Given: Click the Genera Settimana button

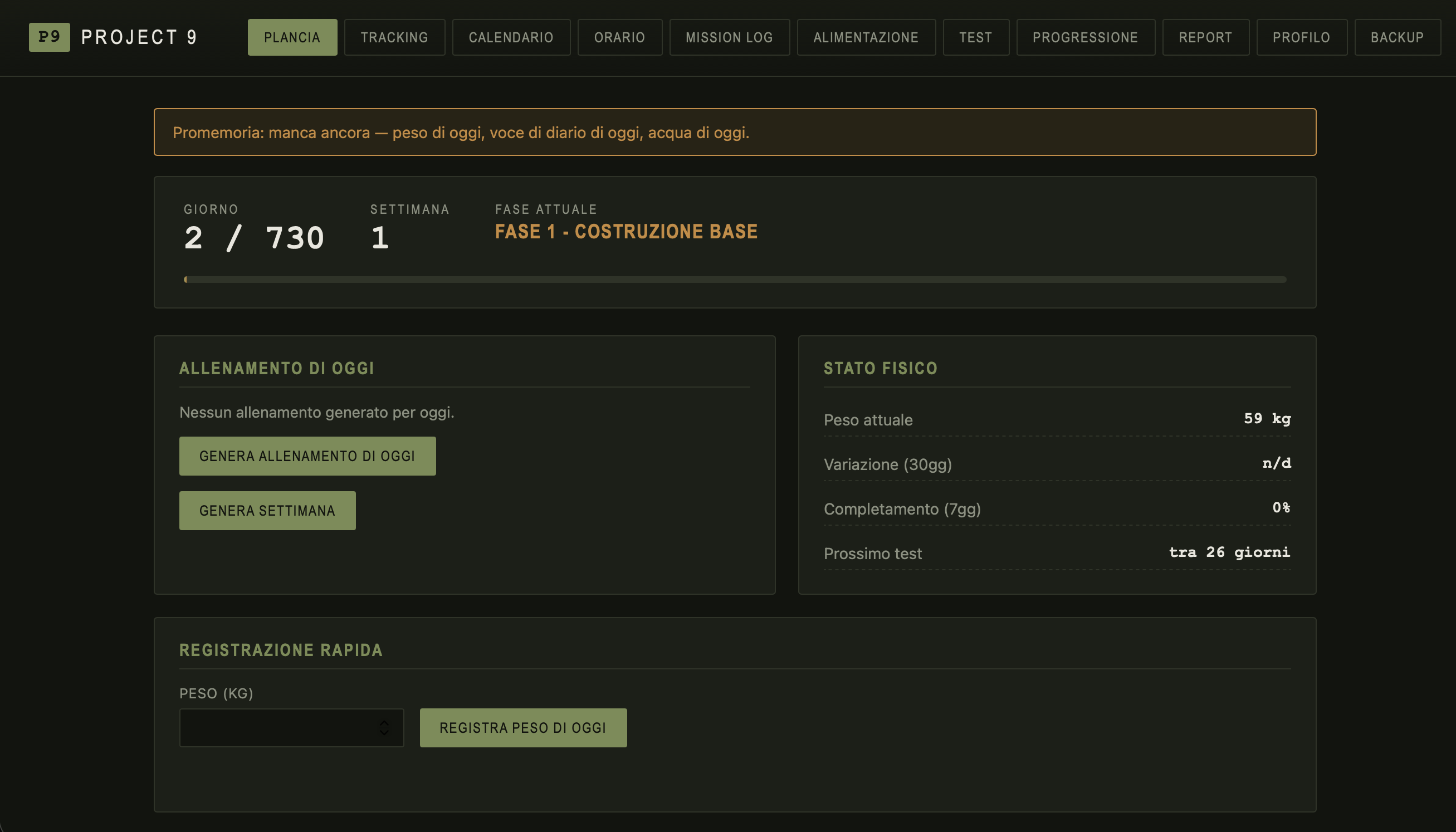Looking at the screenshot, I should 267,510.
